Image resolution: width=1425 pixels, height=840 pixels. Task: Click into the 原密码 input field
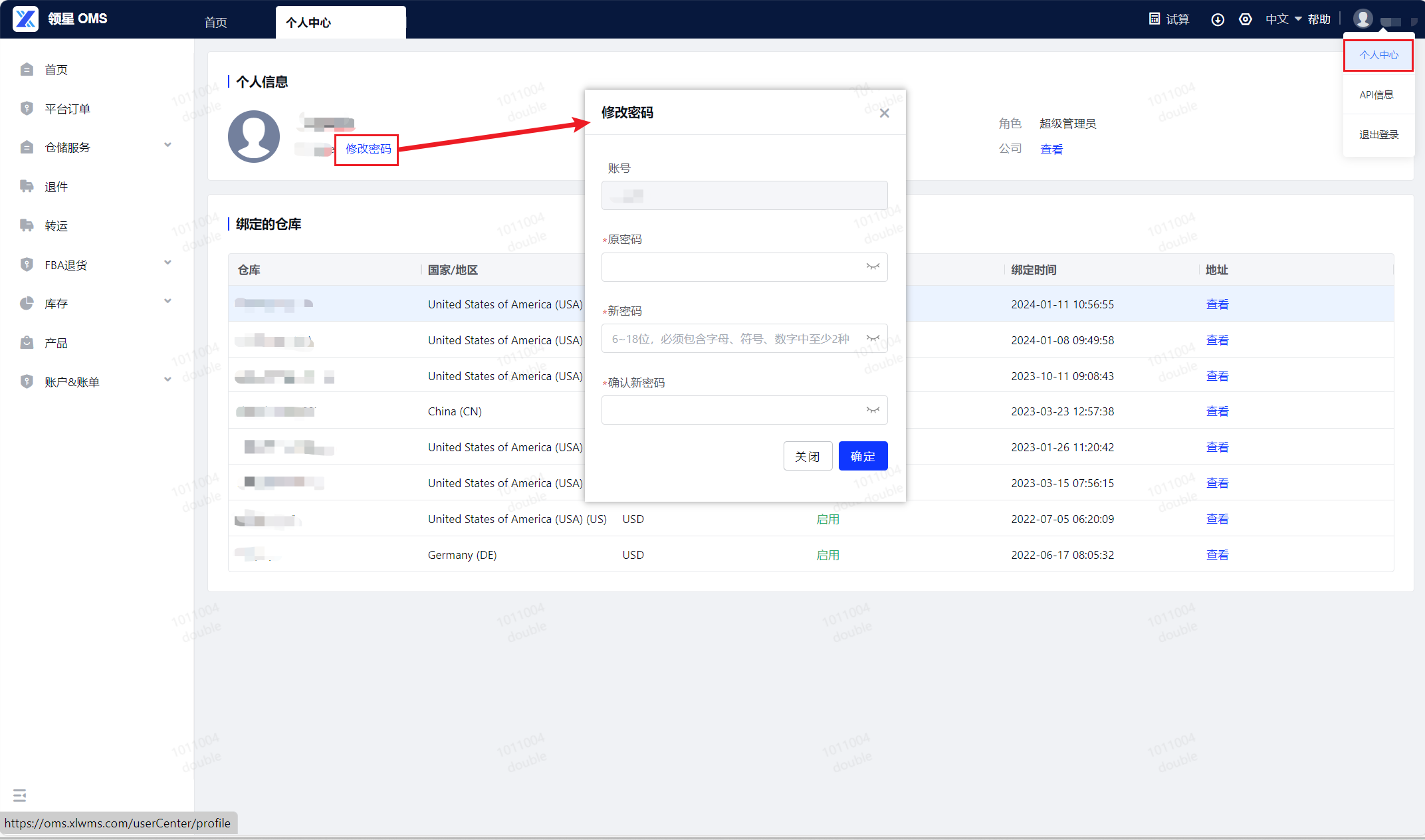coord(744,266)
